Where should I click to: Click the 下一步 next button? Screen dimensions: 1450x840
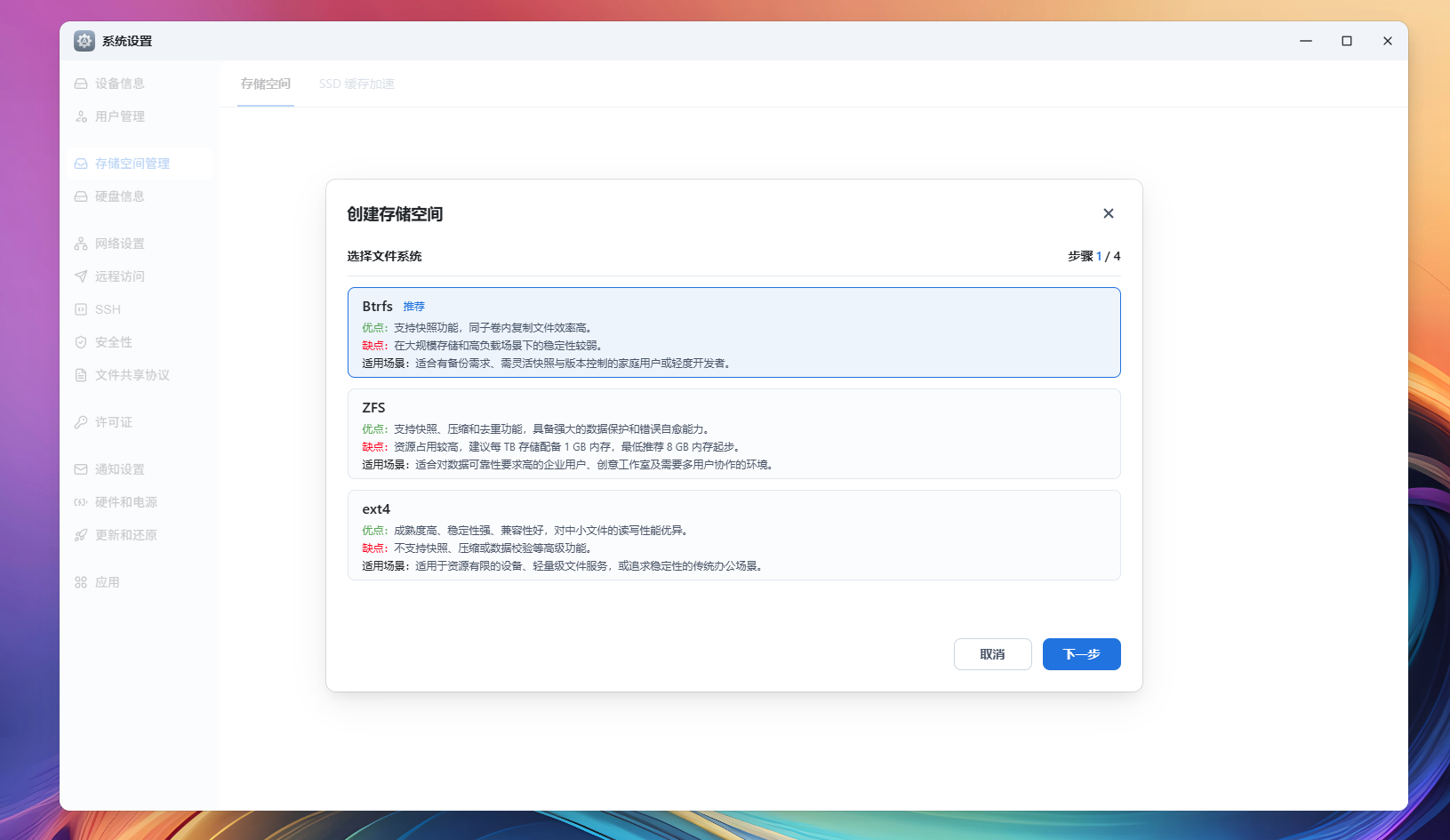(x=1081, y=654)
